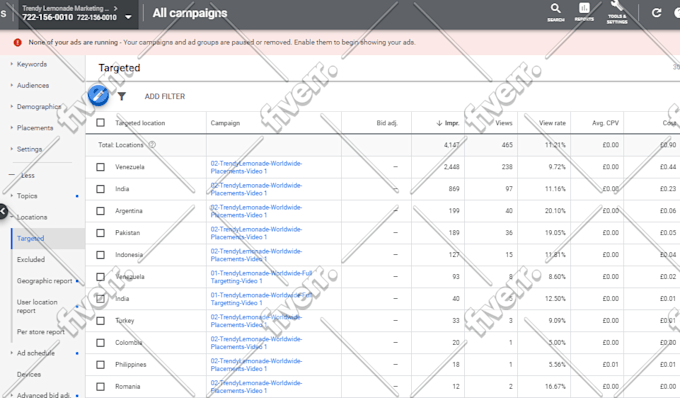Screen dimensions: 680x398
Task: Click the blue pencil edit button
Action: 98,95
